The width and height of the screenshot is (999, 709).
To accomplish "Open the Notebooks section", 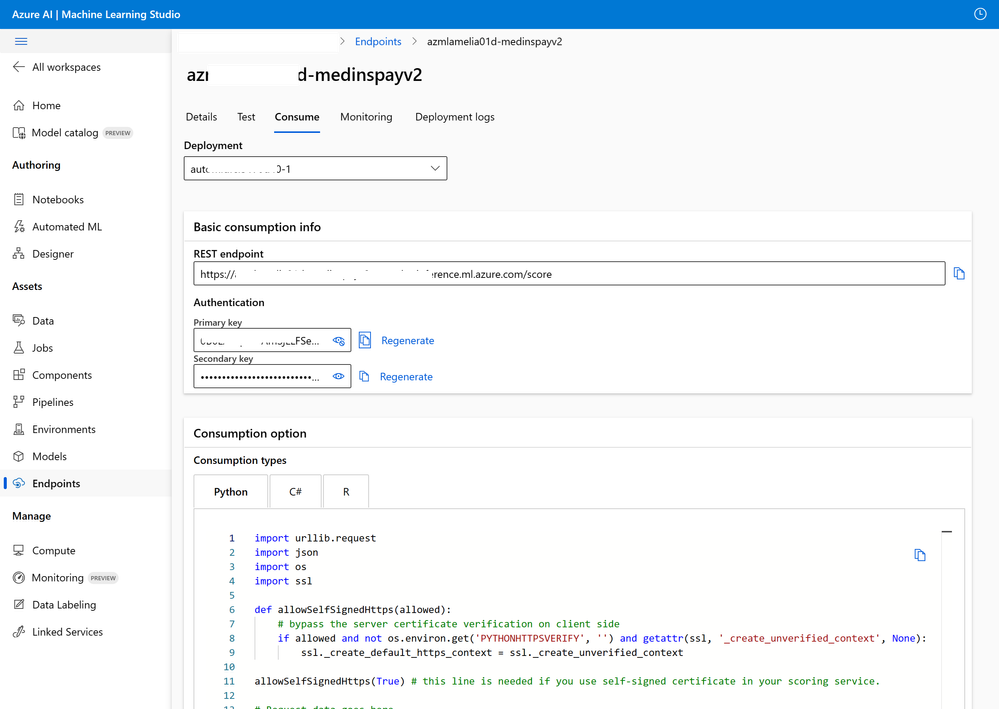I will coord(58,199).
